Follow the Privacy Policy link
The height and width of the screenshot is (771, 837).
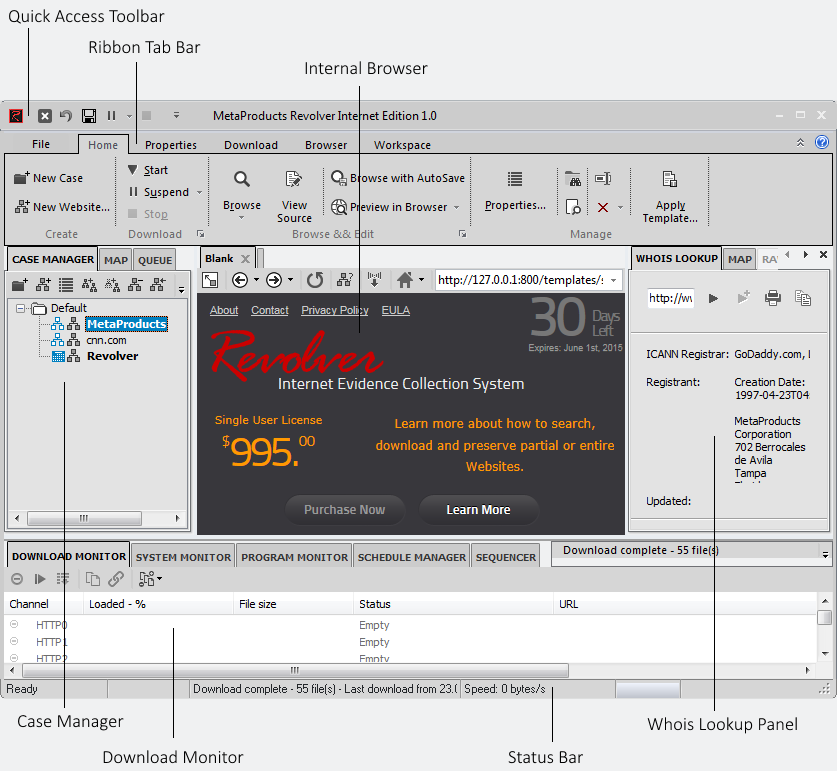point(334,310)
